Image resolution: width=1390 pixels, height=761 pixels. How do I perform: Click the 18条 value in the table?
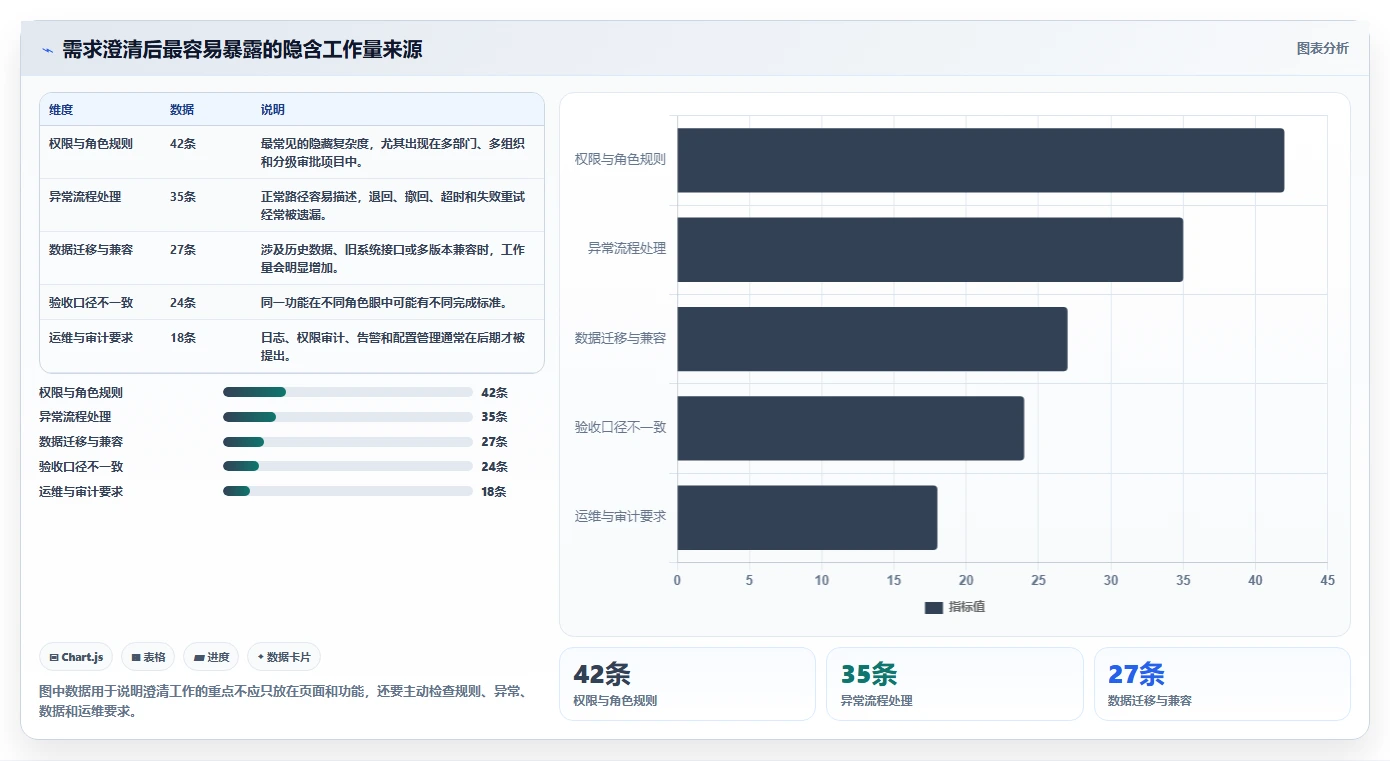pyautogui.click(x=183, y=338)
